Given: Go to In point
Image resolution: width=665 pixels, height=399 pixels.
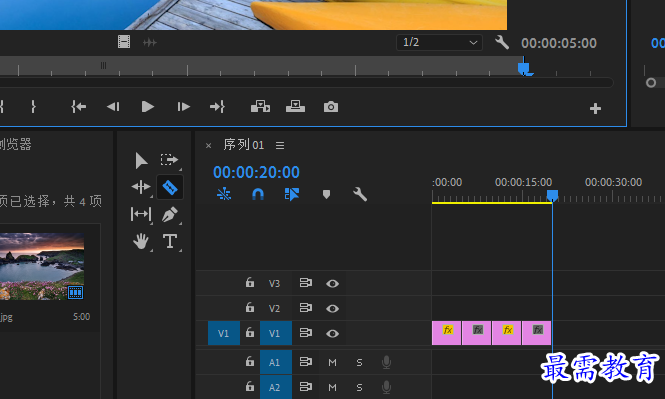Looking at the screenshot, I should point(78,107).
